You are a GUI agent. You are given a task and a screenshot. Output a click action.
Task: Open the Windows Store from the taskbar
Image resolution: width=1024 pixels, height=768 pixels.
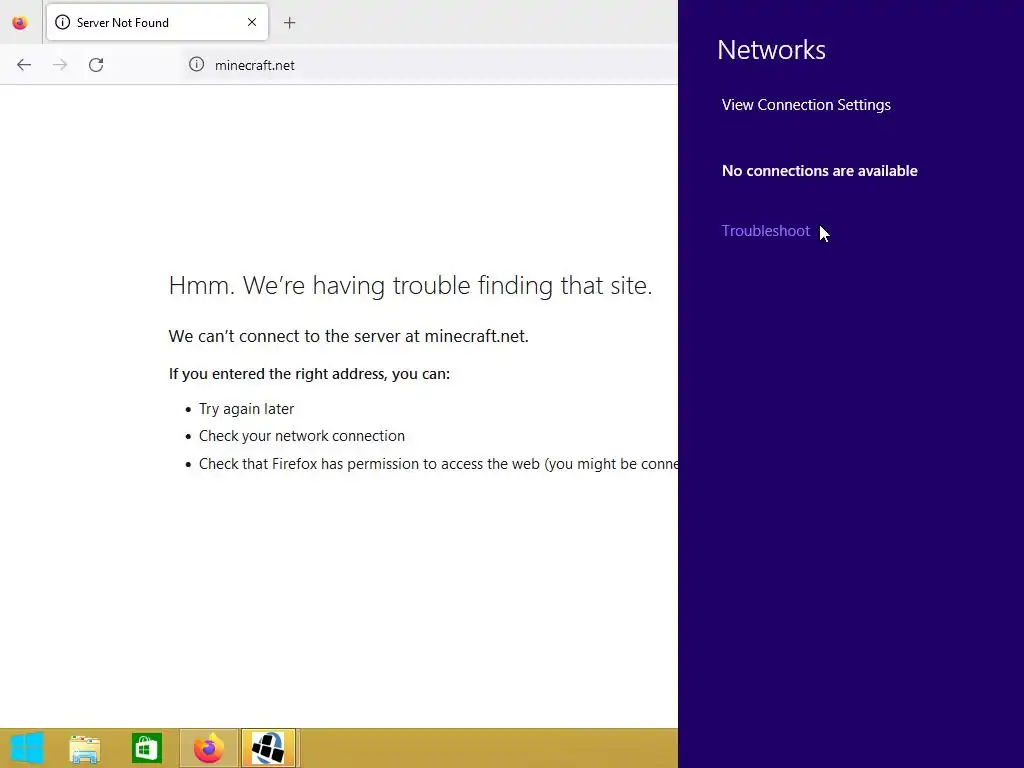pyautogui.click(x=146, y=748)
